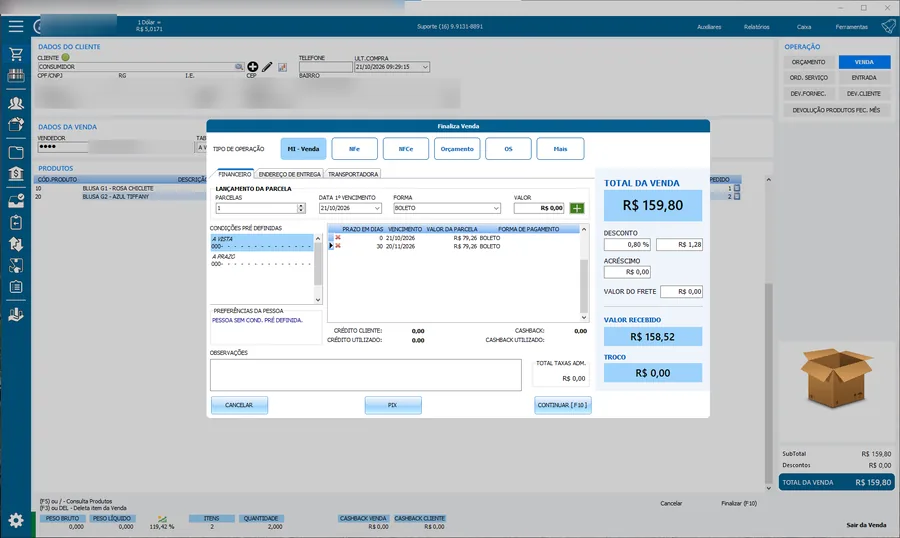
Task: Select A PRAZO predefined condition
Action: (x=261, y=260)
